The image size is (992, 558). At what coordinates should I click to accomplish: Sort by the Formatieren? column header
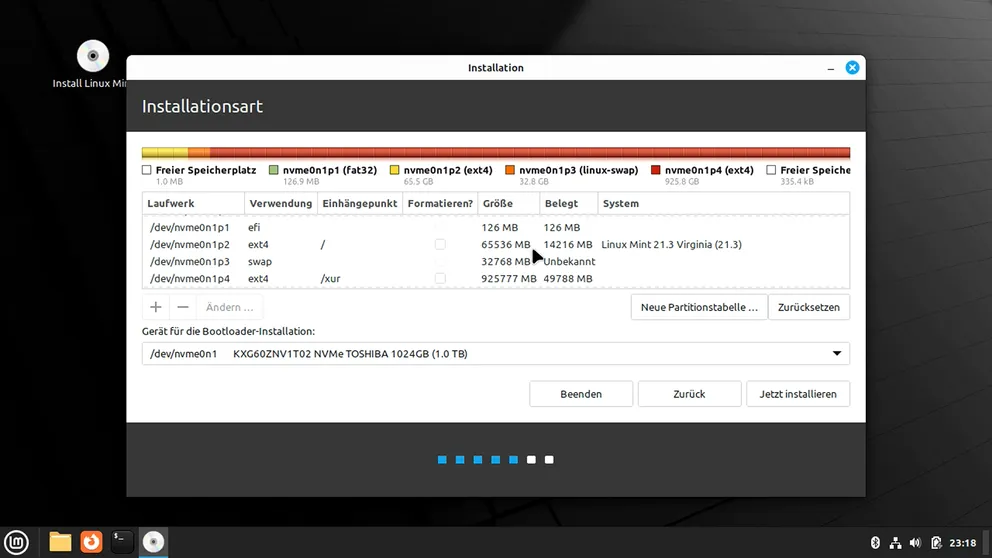(x=440, y=204)
